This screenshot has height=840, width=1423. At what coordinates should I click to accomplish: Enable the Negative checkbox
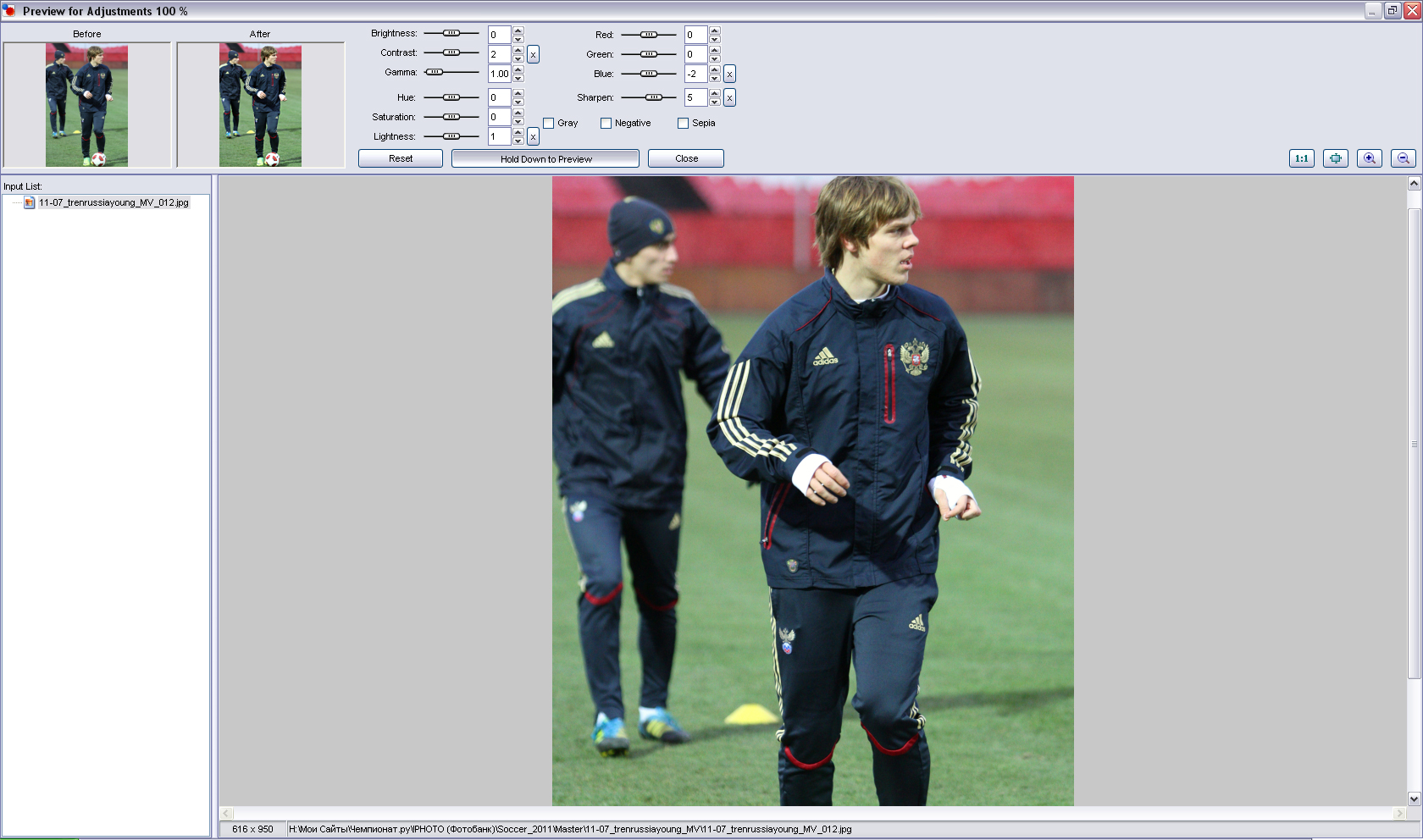click(606, 124)
